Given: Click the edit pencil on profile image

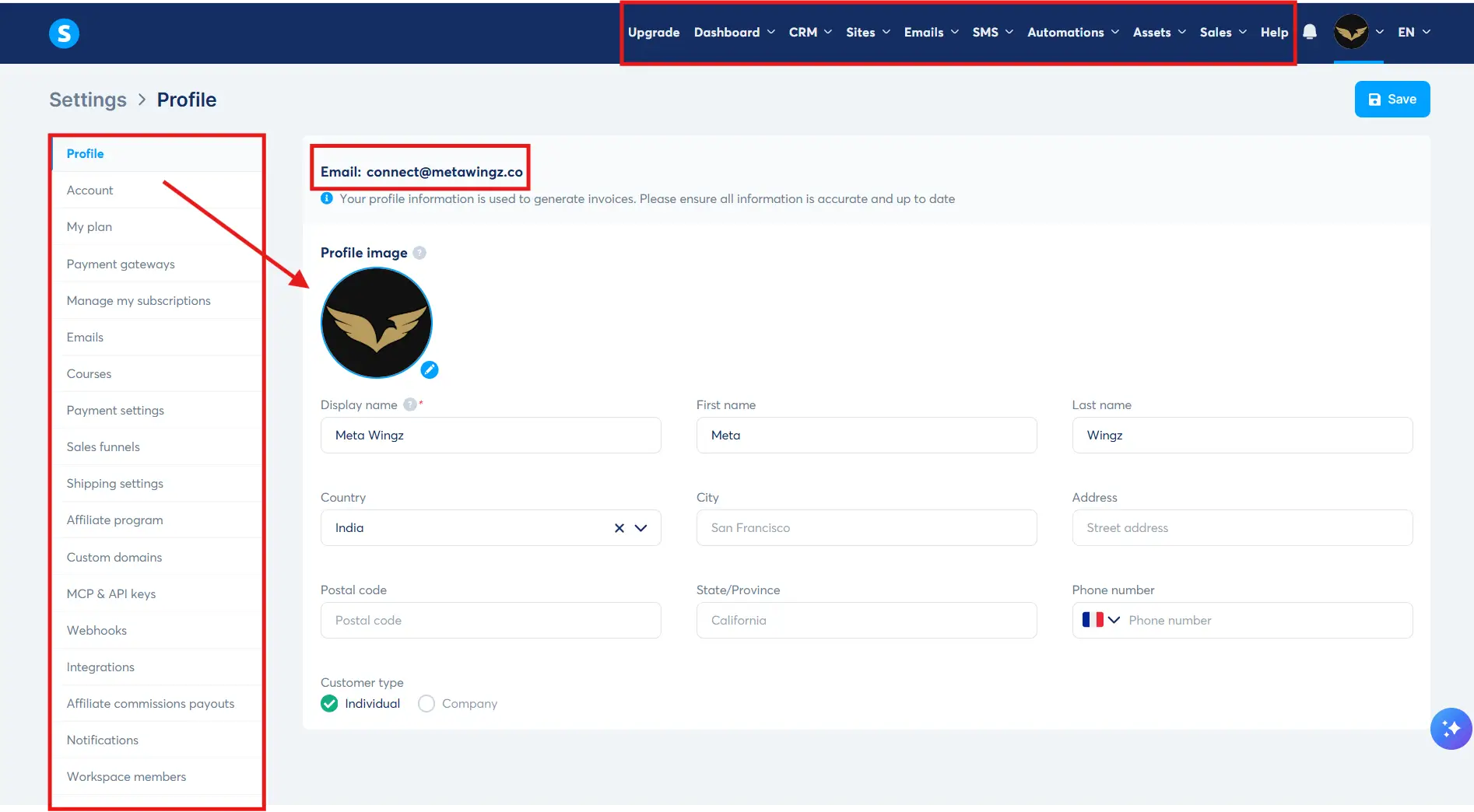Looking at the screenshot, I should (430, 369).
